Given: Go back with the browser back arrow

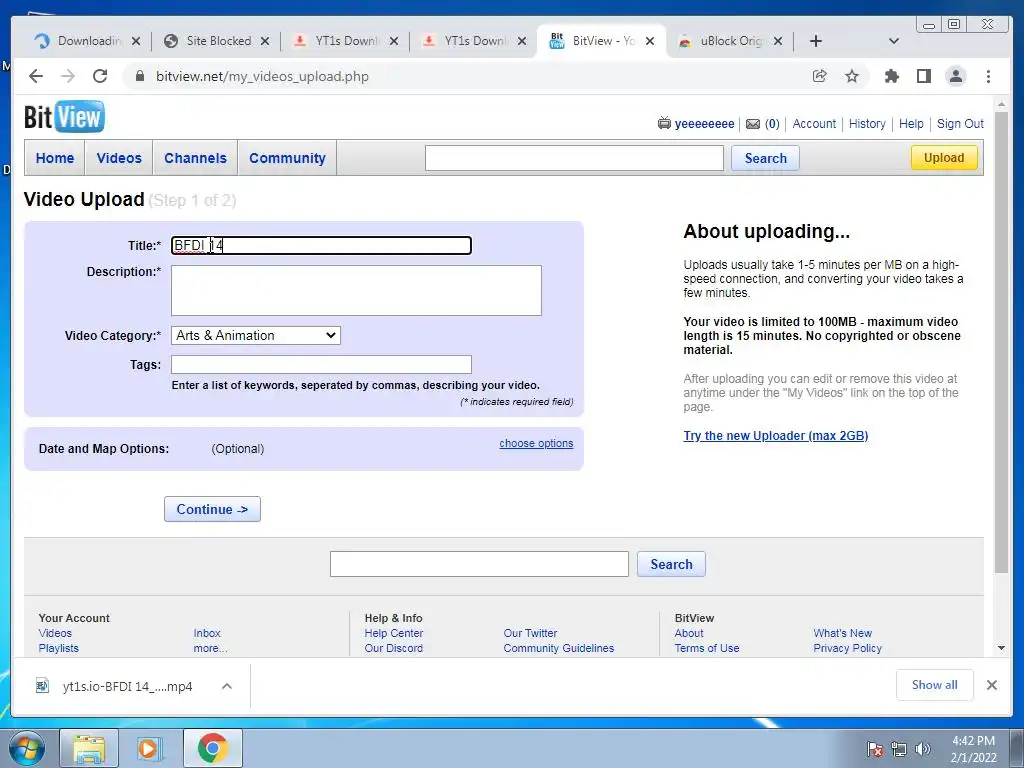Looking at the screenshot, I should tap(36, 76).
